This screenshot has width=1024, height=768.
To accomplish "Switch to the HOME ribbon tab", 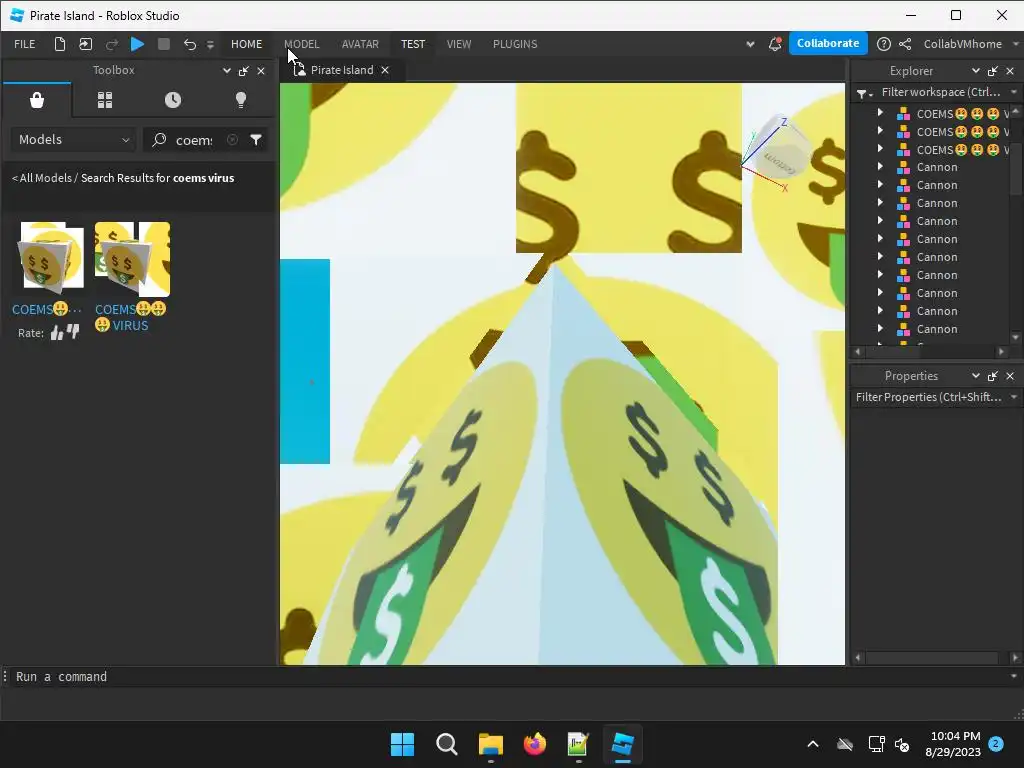I will tap(246, 44).
